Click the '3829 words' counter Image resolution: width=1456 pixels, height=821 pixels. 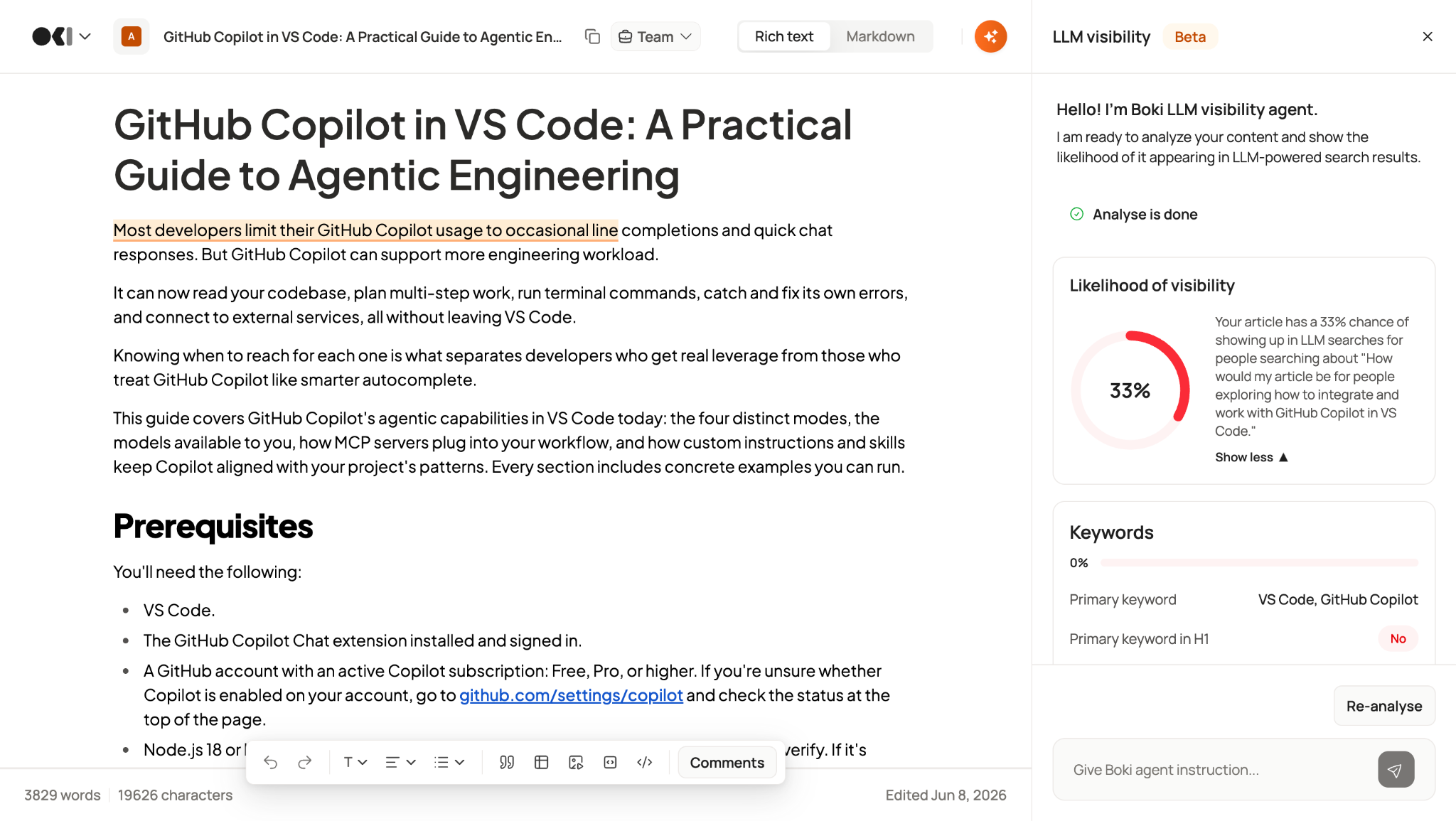point(63,795)
